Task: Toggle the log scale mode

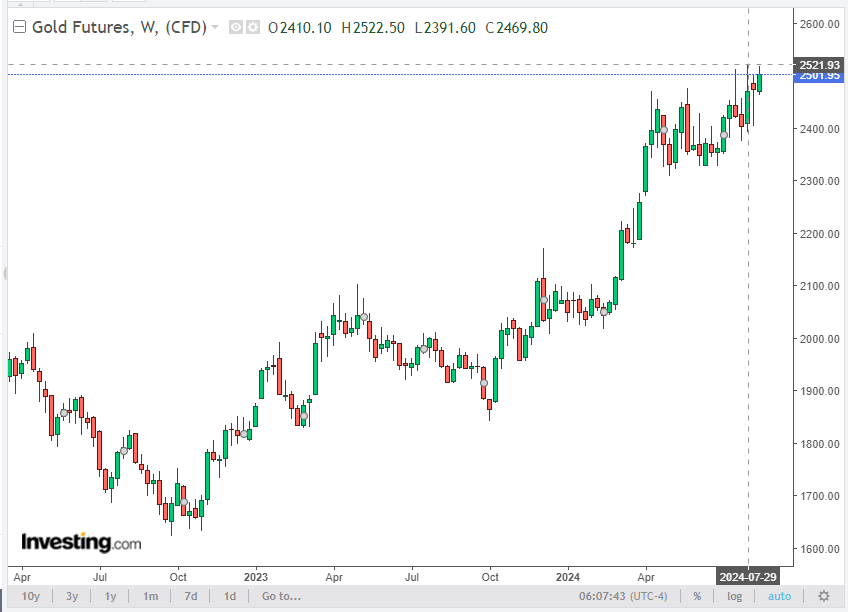Action: tap(734, 596)
